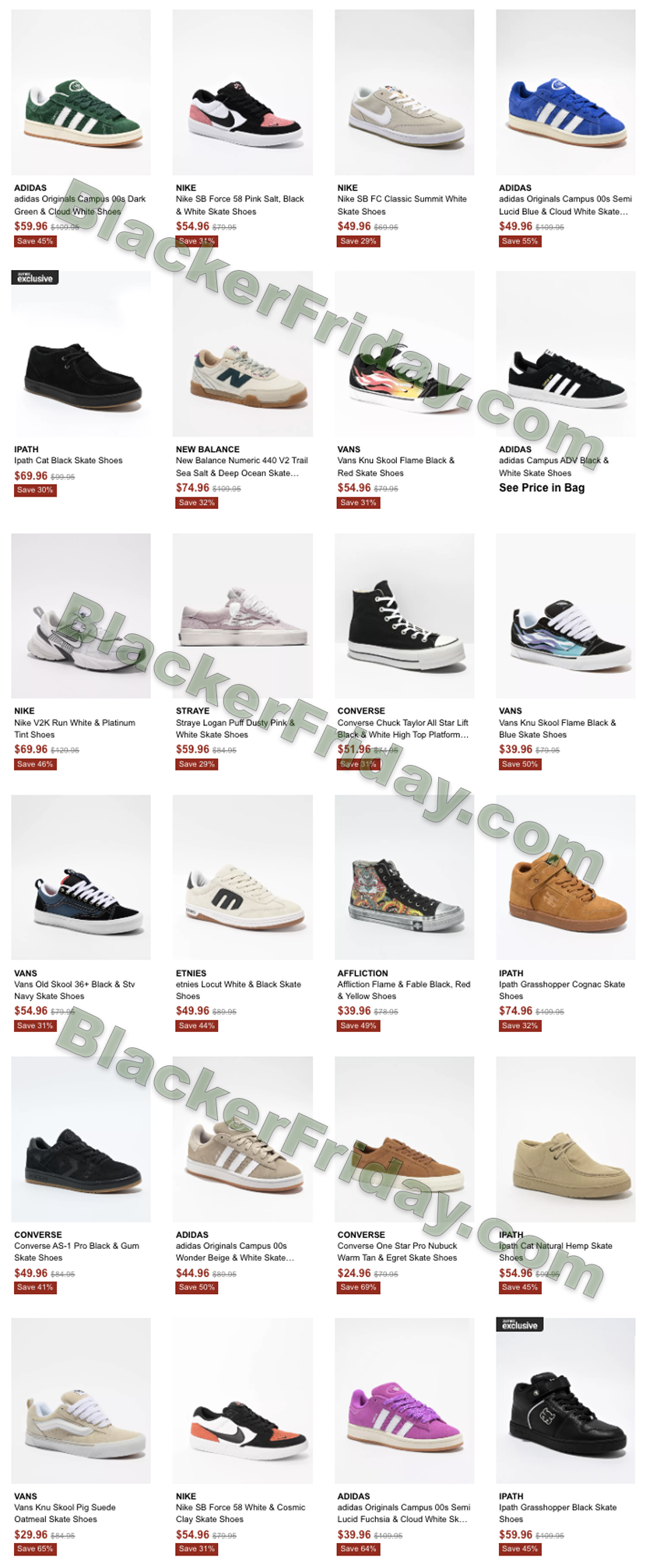
Task: Click the Nike SB Force 58 Pink Salt title
Action: tap(240, 205)
